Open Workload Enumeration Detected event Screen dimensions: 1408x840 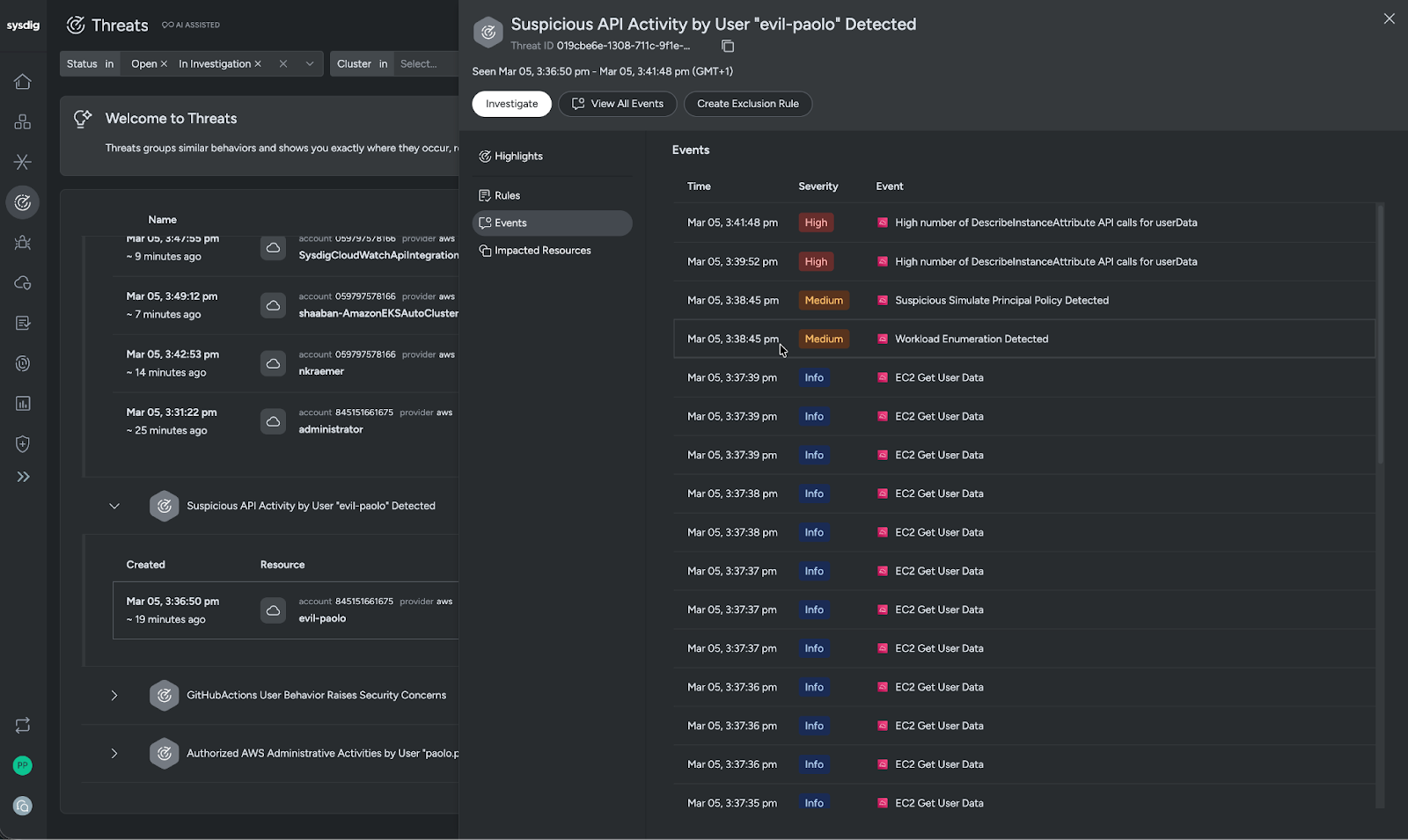(x=1024, y=339)
